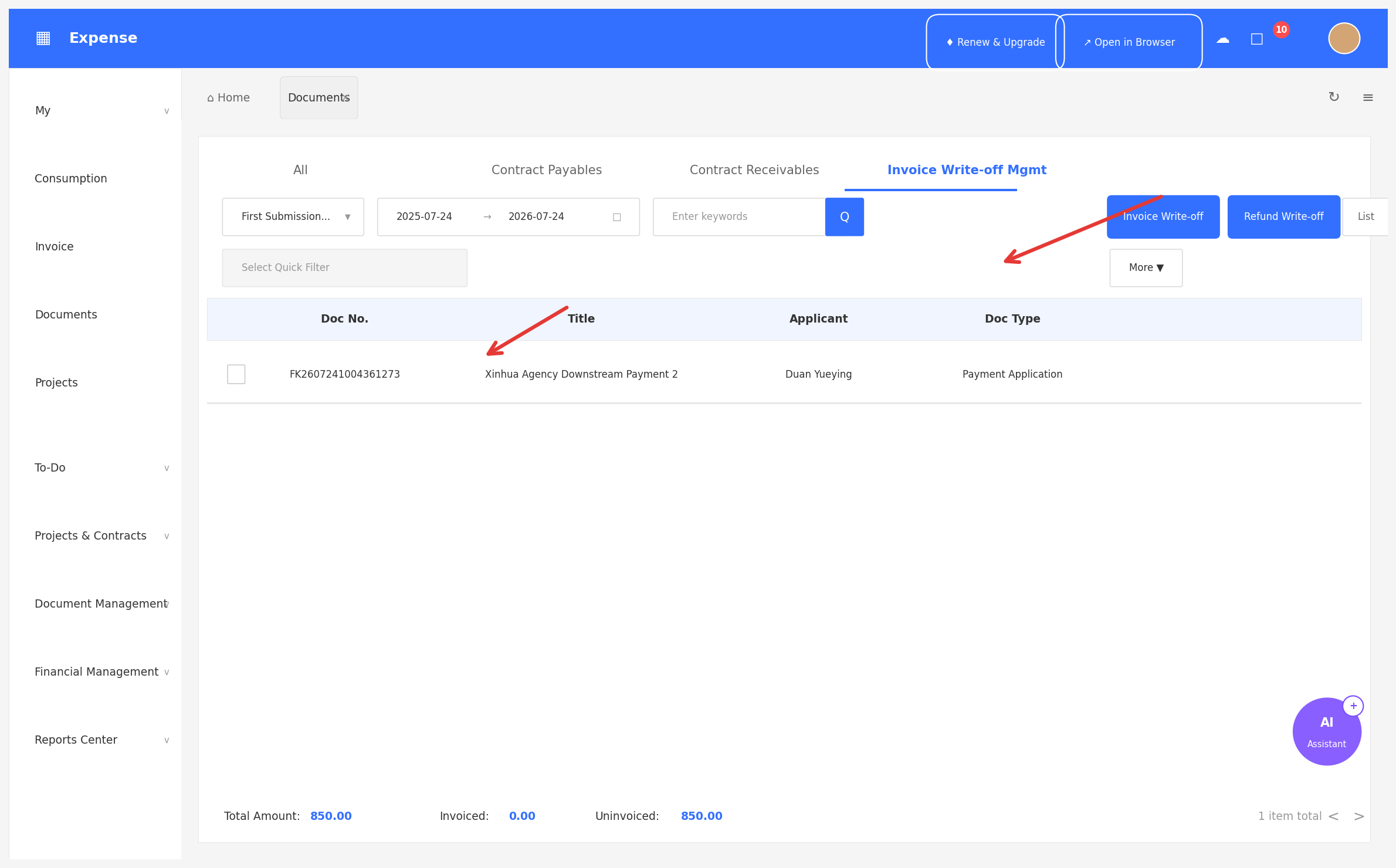Click Invoiced value 0.00
The height and width of the screenshot is (868, 1396).
pos(521,816)
